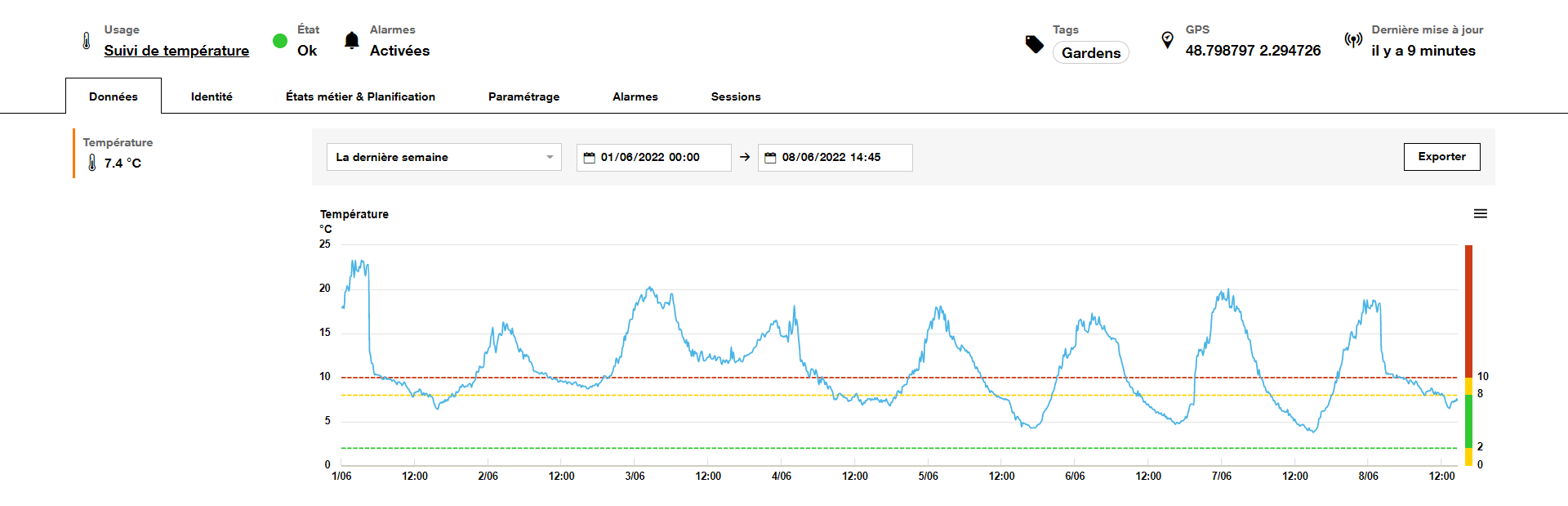Open the États métier & Planification tab

pos(360,96)
